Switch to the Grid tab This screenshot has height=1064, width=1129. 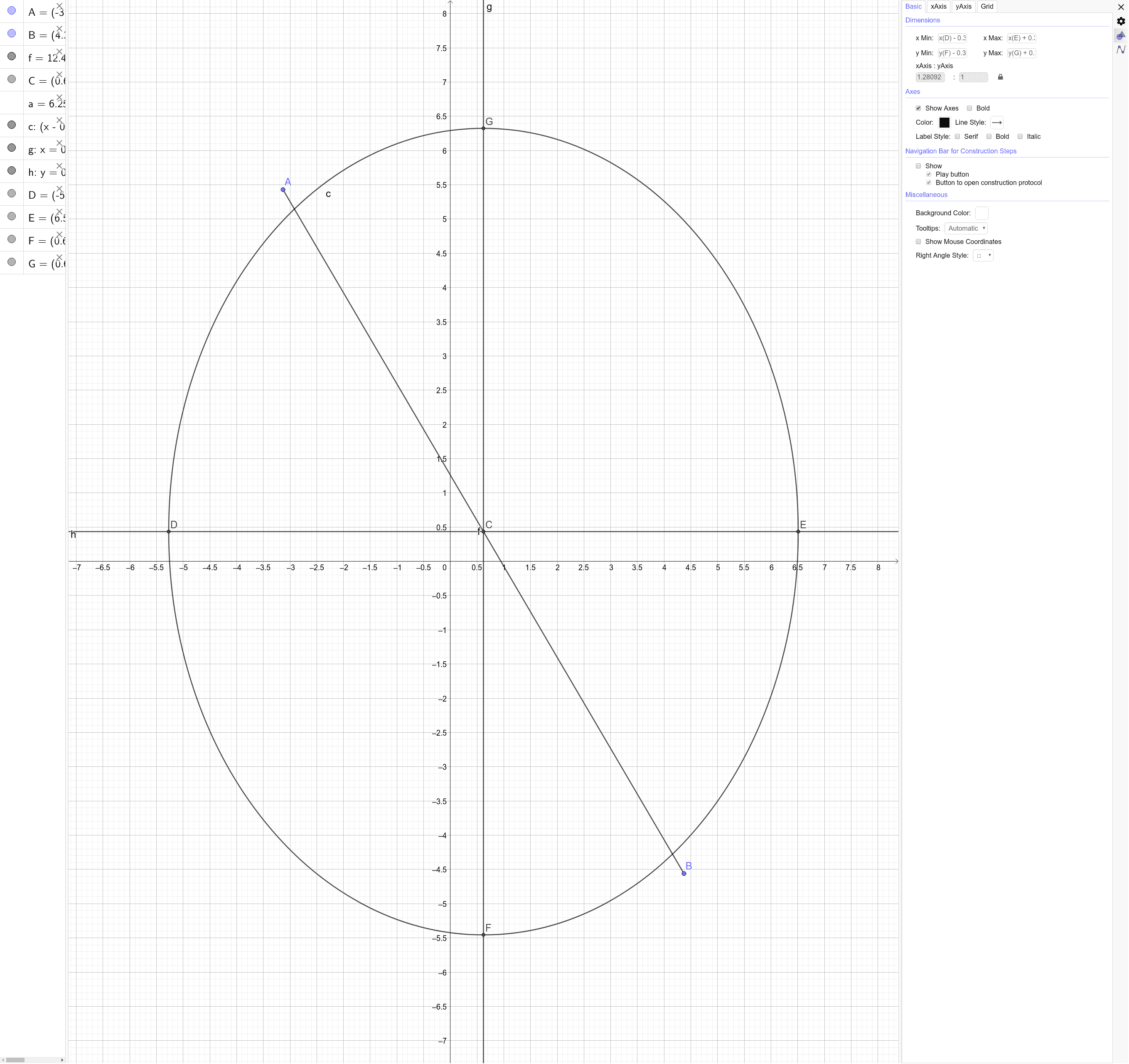987,6
